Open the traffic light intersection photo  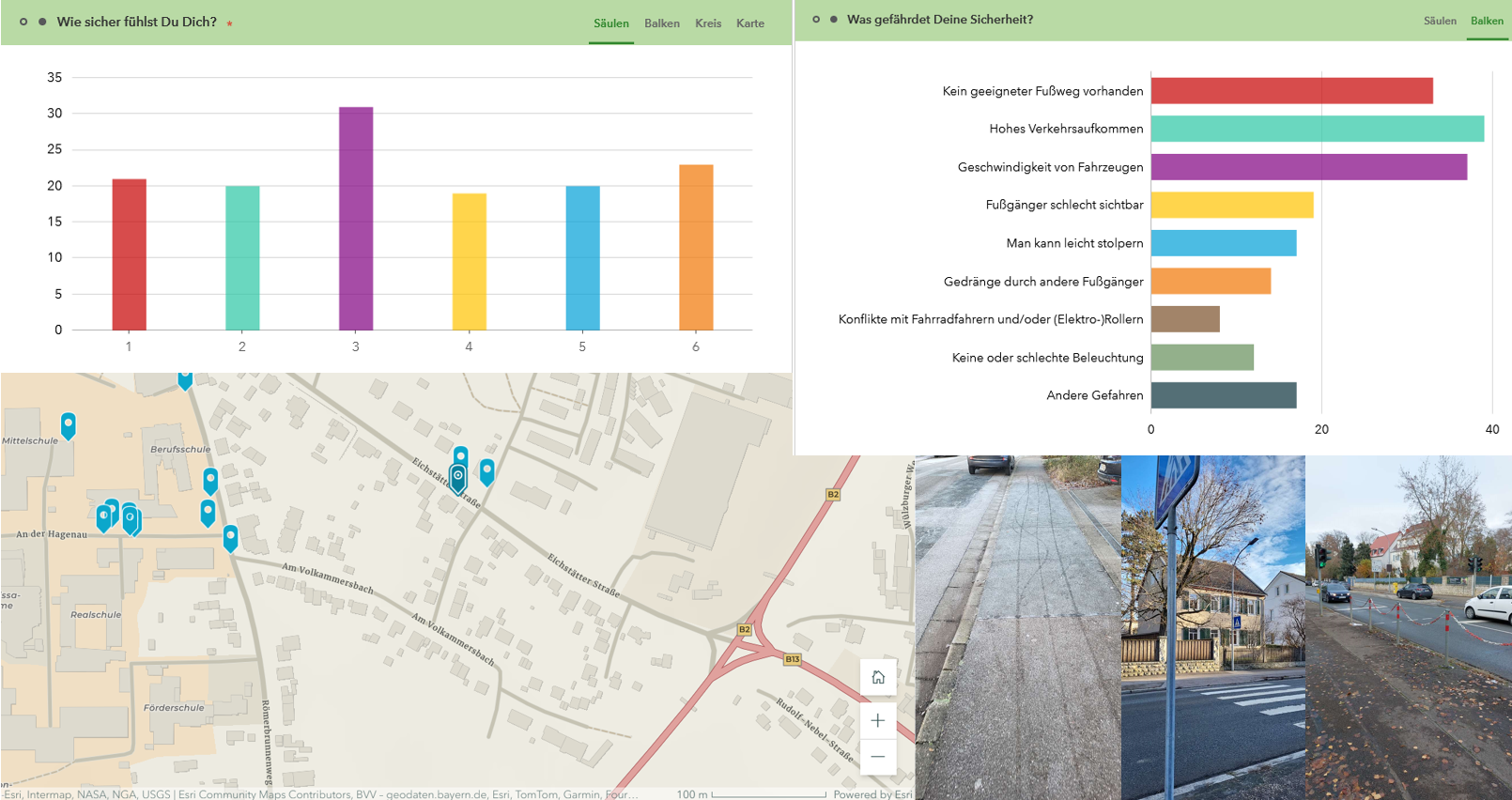click(x=1409, y=627)
